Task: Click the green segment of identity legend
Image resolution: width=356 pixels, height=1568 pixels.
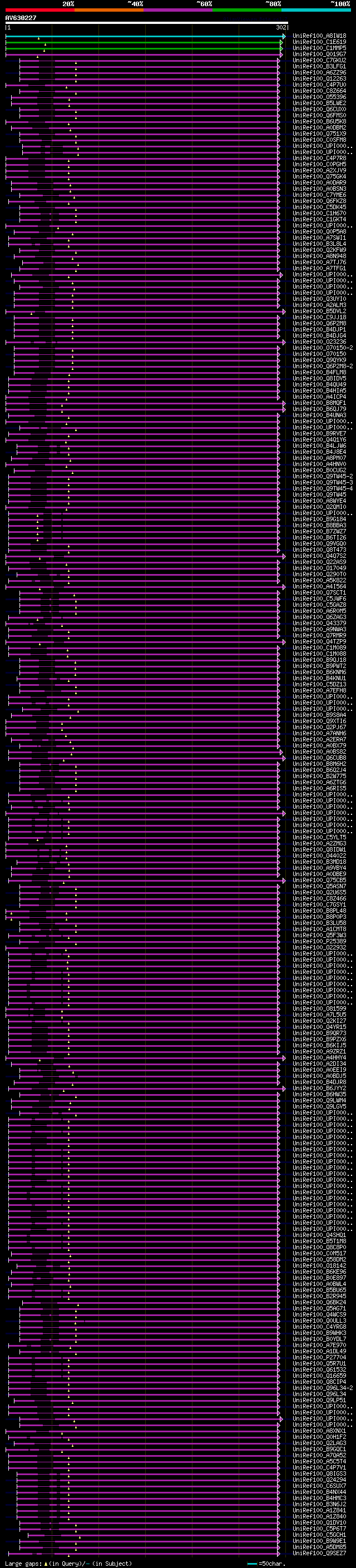Action: point(247,10)
